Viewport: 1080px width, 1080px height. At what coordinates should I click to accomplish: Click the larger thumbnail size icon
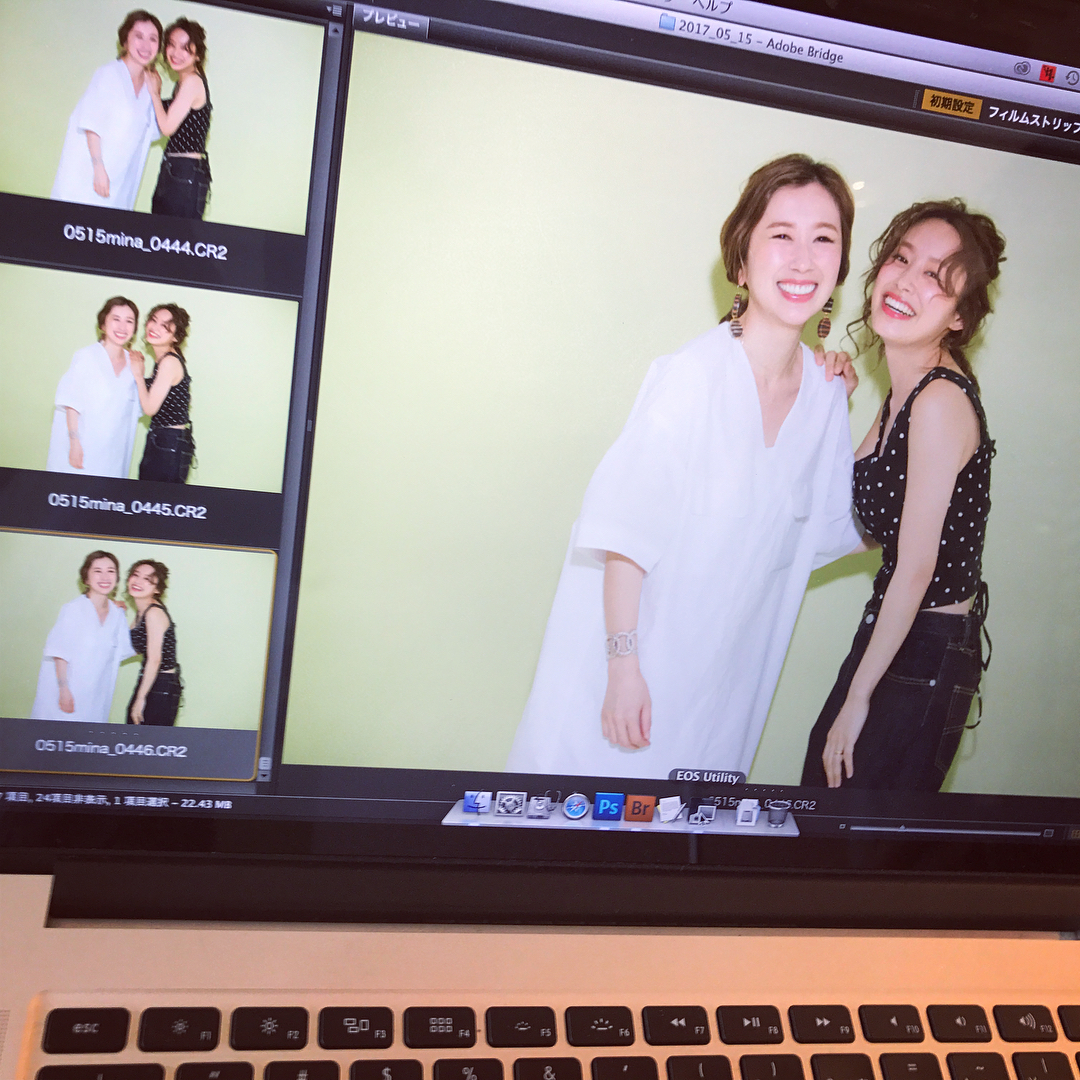point(1048,832)
